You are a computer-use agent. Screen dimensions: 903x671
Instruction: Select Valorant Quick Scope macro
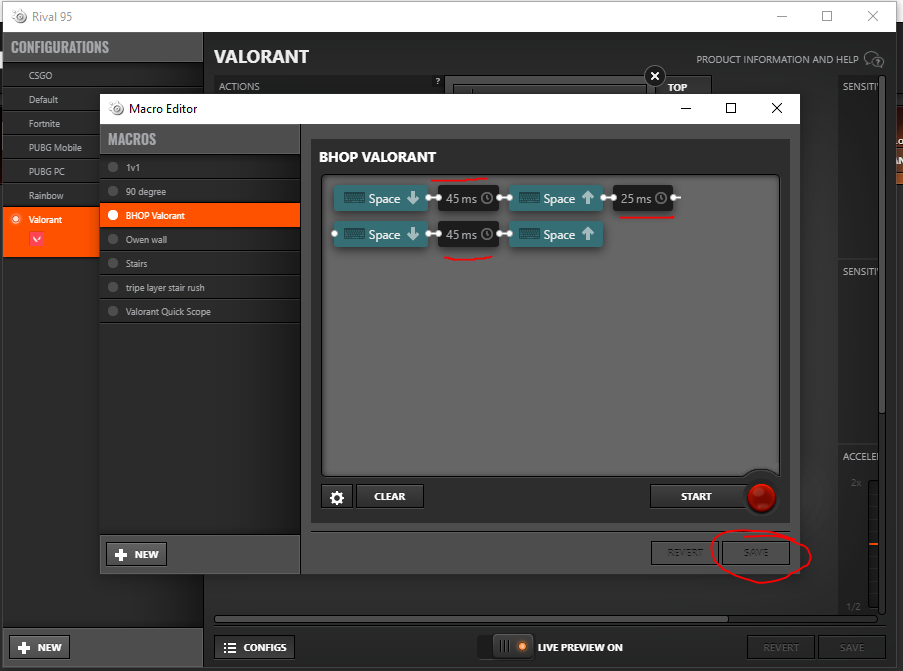200,312
